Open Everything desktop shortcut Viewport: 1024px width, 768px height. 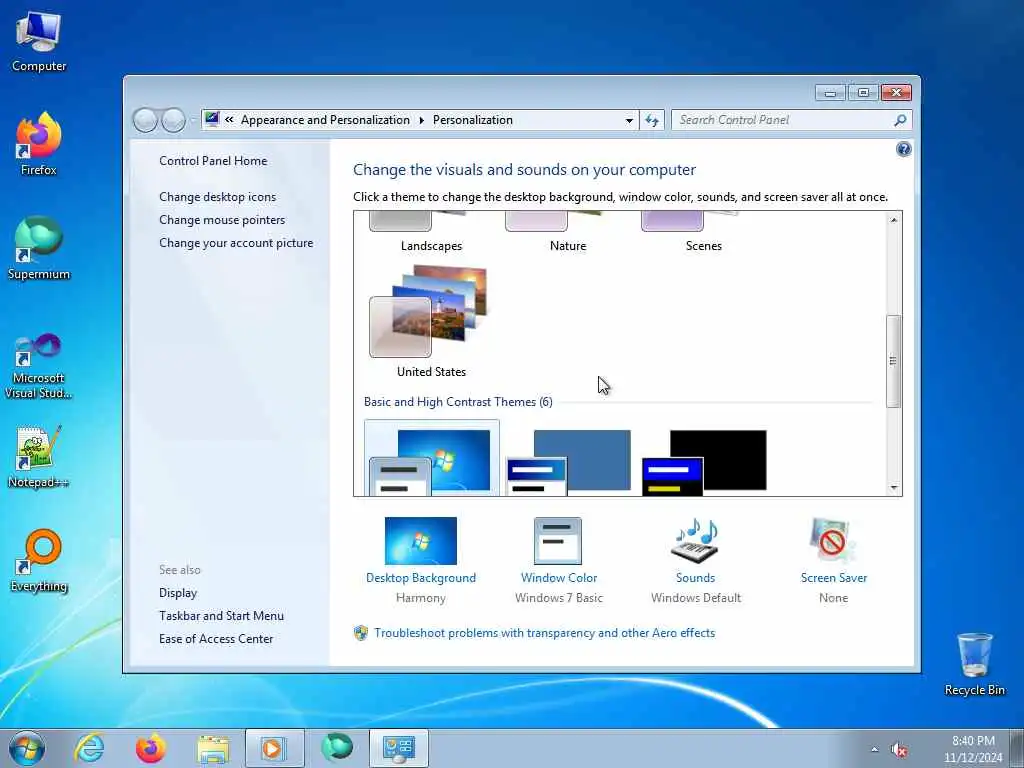[39, 561]
